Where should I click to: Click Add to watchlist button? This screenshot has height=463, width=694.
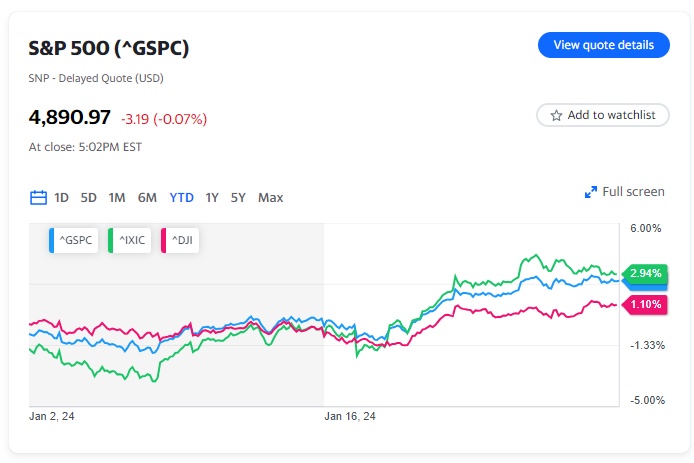point(603,115)
